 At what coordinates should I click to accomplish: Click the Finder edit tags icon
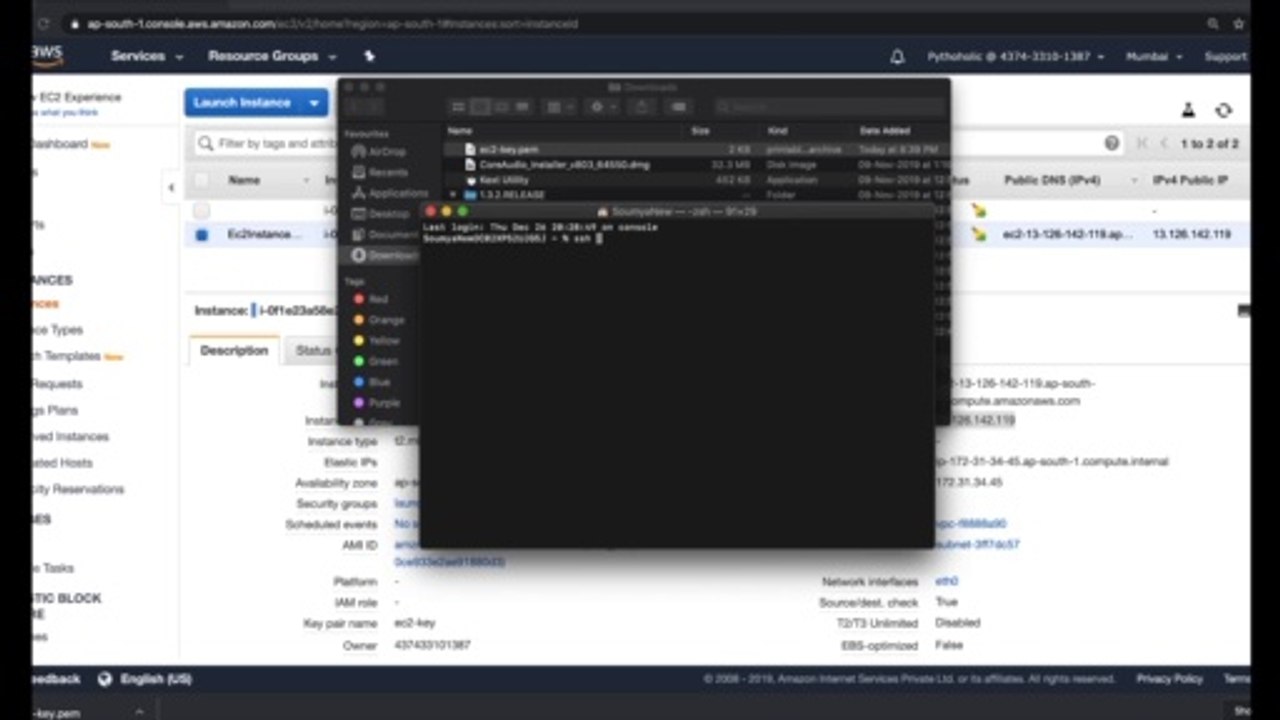[x=679, y=107]
